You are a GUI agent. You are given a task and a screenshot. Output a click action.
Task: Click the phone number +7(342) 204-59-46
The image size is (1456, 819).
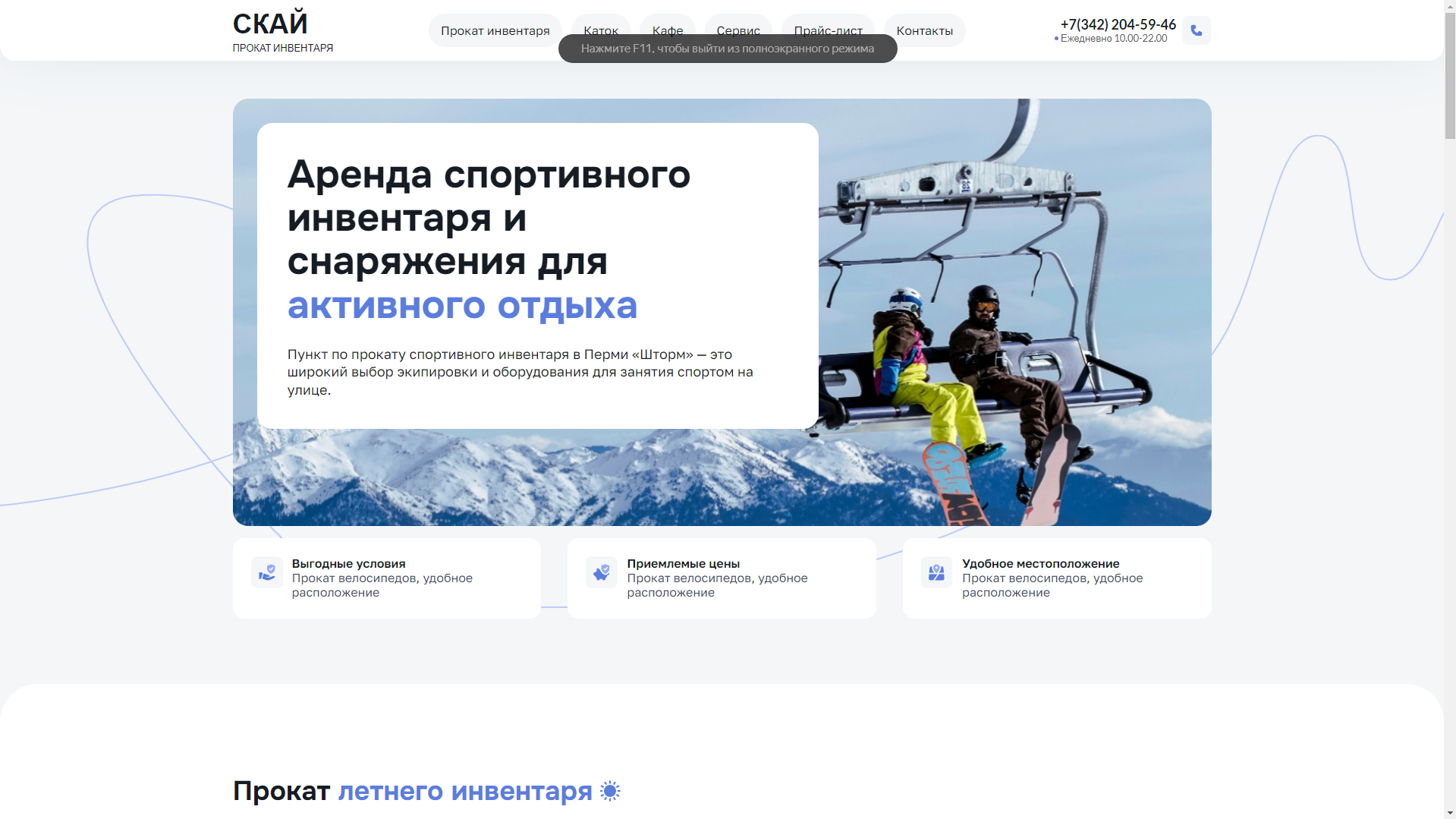[x=1118, y=24]
